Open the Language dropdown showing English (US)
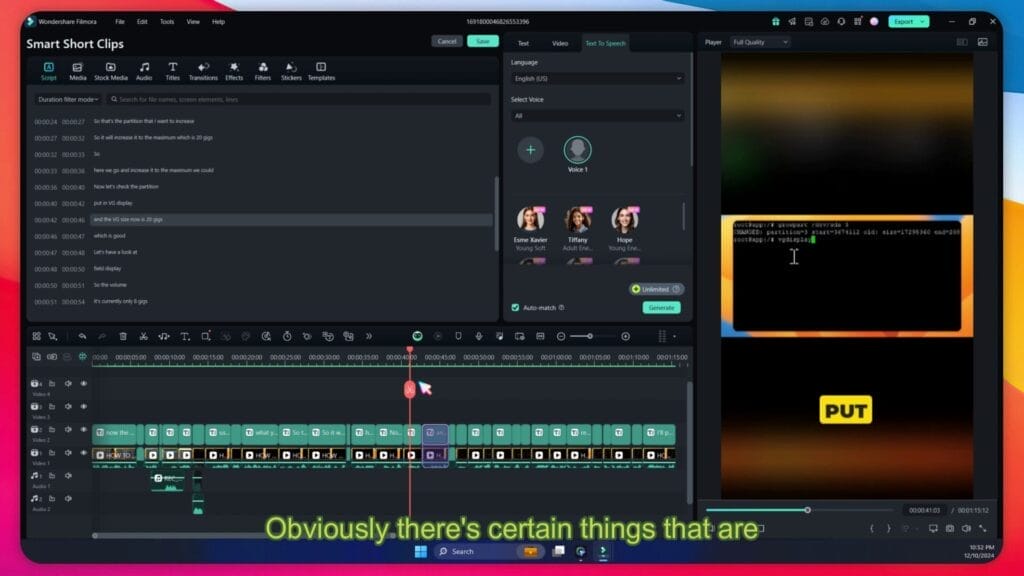 597,77
